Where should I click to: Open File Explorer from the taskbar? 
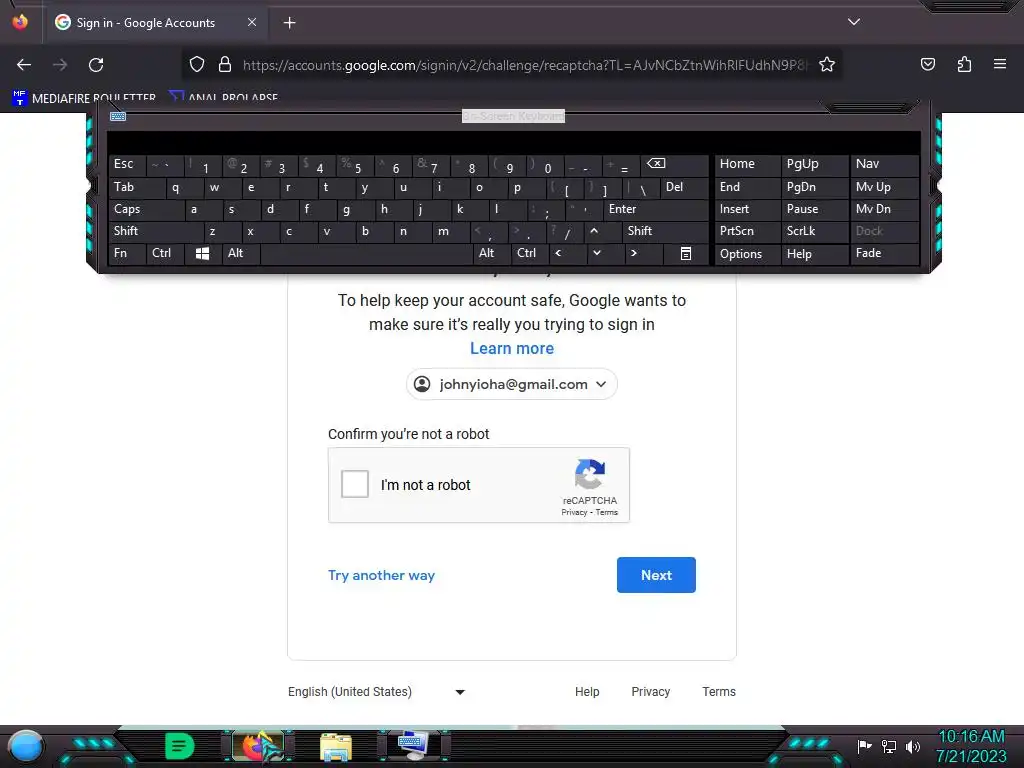[336, 747]
